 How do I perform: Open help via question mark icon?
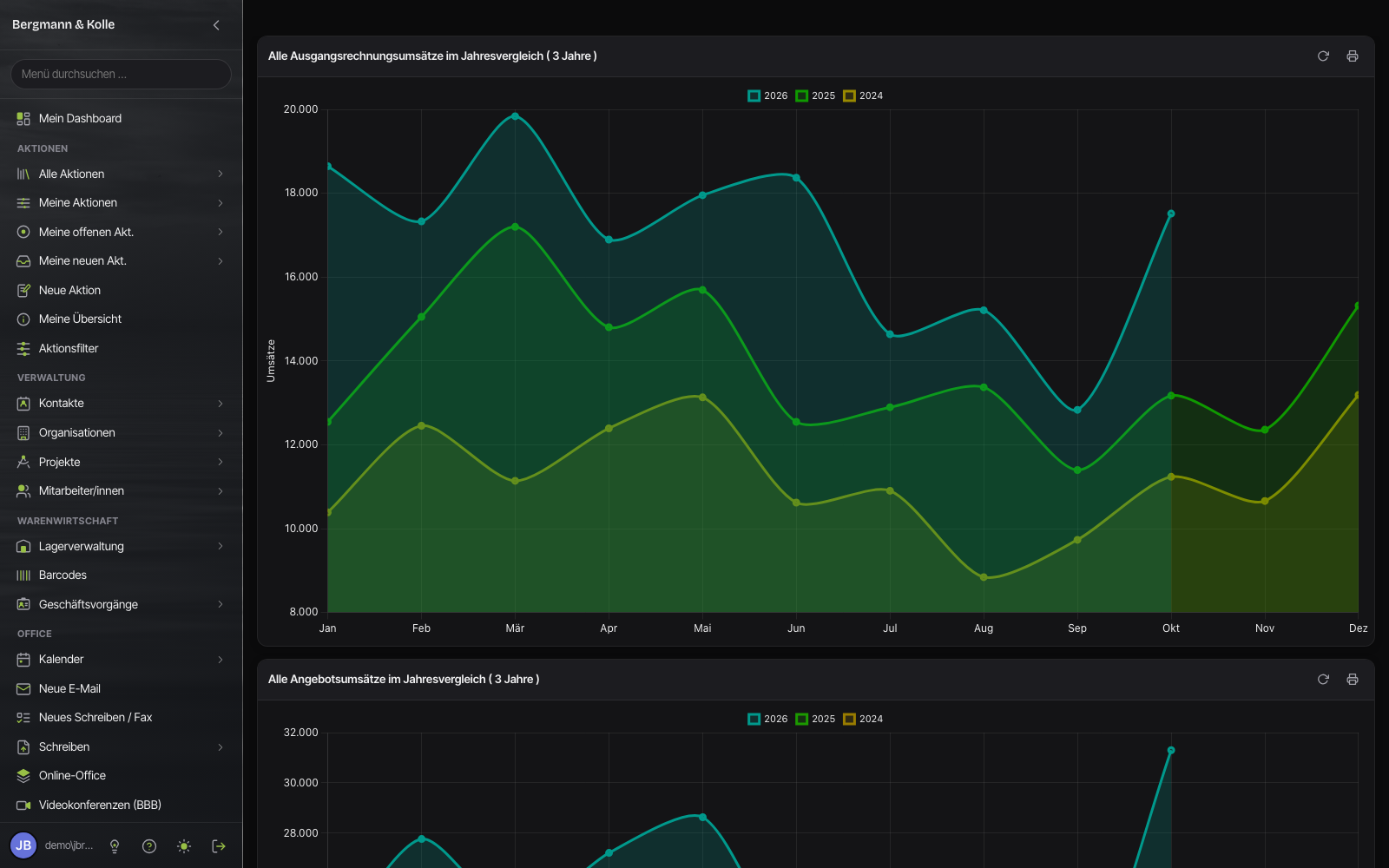149,846
